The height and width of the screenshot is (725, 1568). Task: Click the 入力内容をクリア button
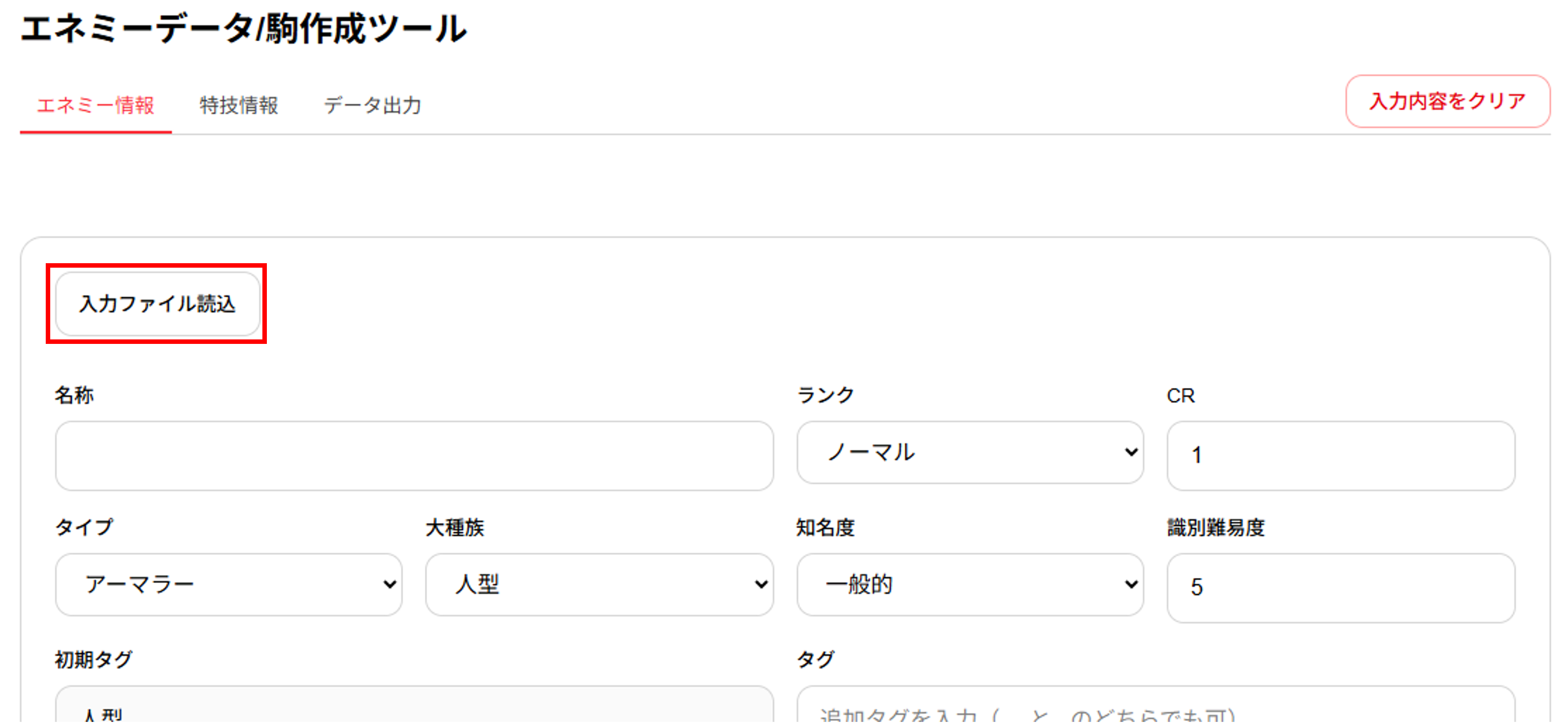(x=1447, y=101)
